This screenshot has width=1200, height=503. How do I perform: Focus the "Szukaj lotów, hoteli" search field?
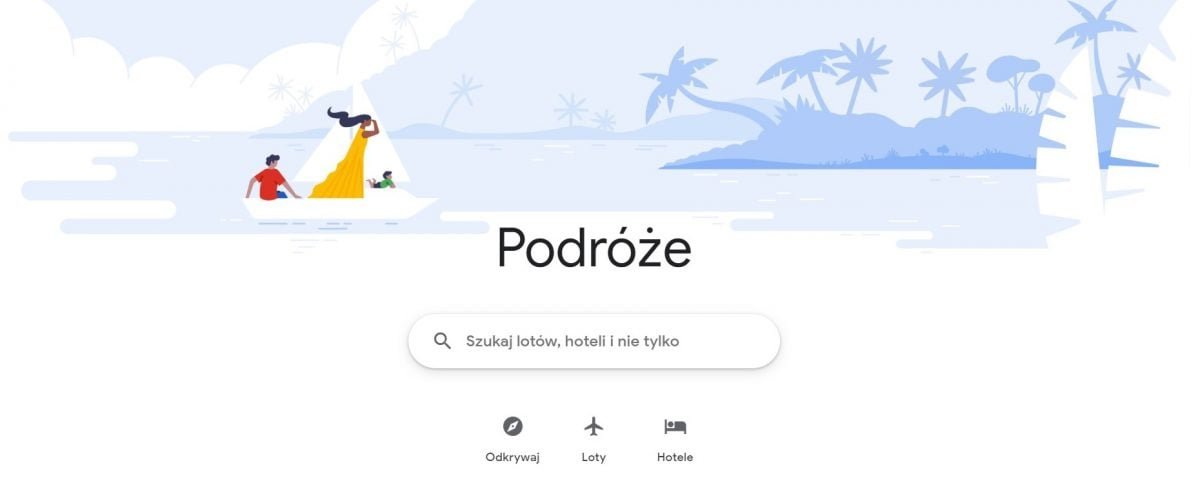[x=594, y=341]
